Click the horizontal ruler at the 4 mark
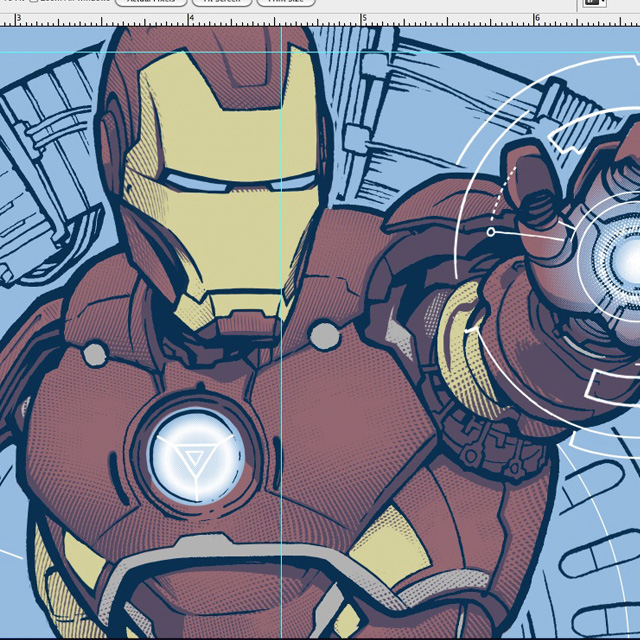The image size is (640, 640). (x=190, y=19)
